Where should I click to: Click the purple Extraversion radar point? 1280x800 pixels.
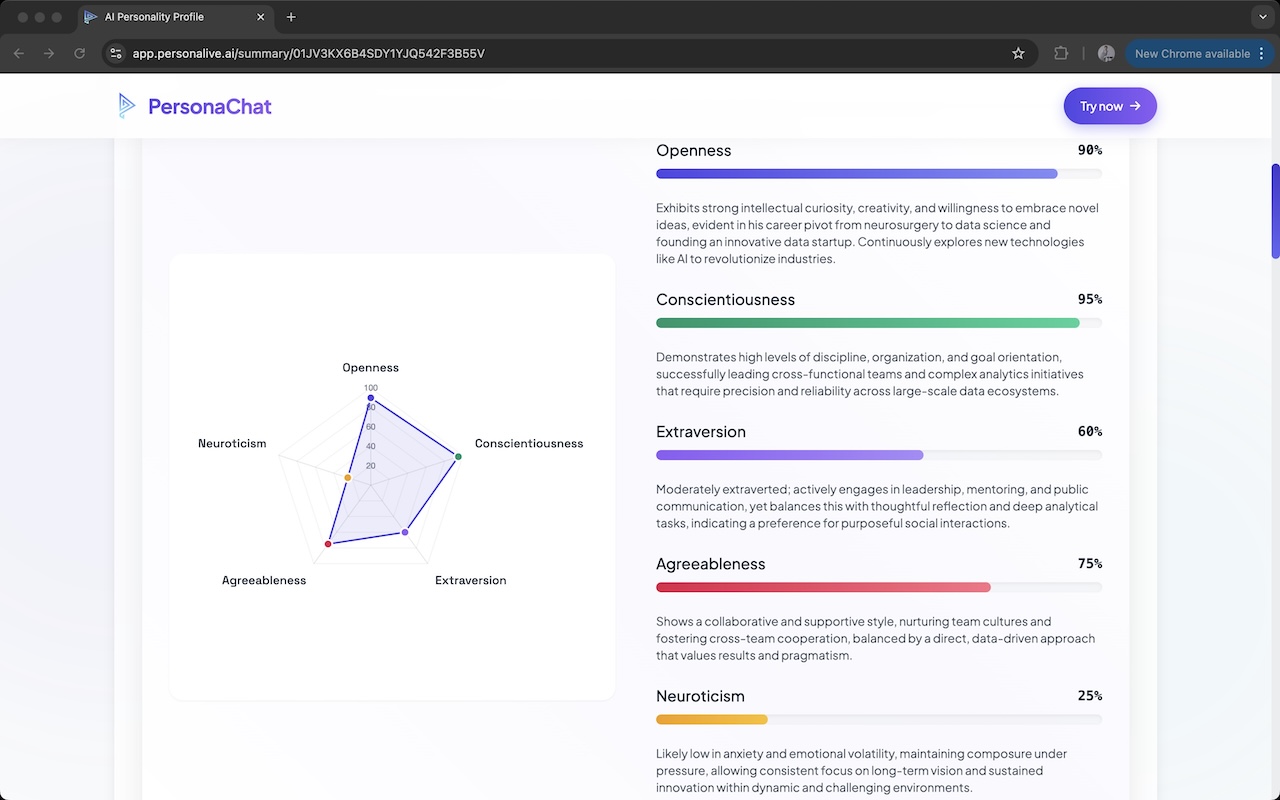pyautogui.click(x=405, y=532)
